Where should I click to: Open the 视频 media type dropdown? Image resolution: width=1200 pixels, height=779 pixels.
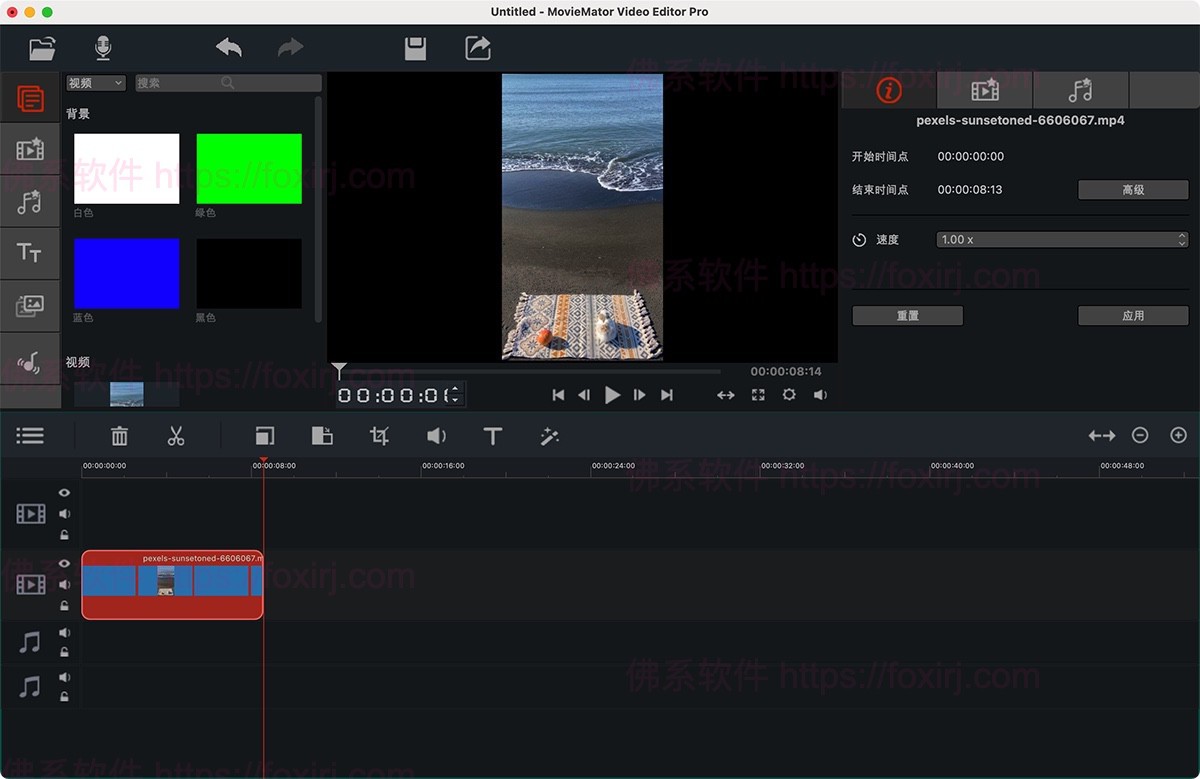coord(95,82)
